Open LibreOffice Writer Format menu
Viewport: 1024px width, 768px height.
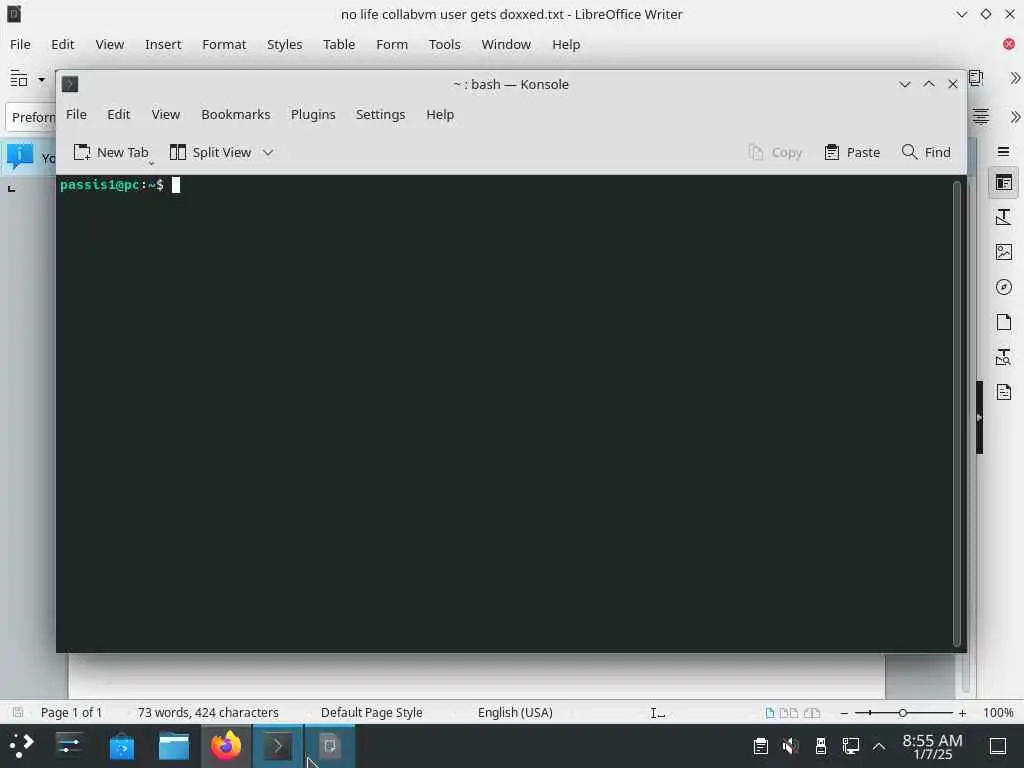click(224, 44)
